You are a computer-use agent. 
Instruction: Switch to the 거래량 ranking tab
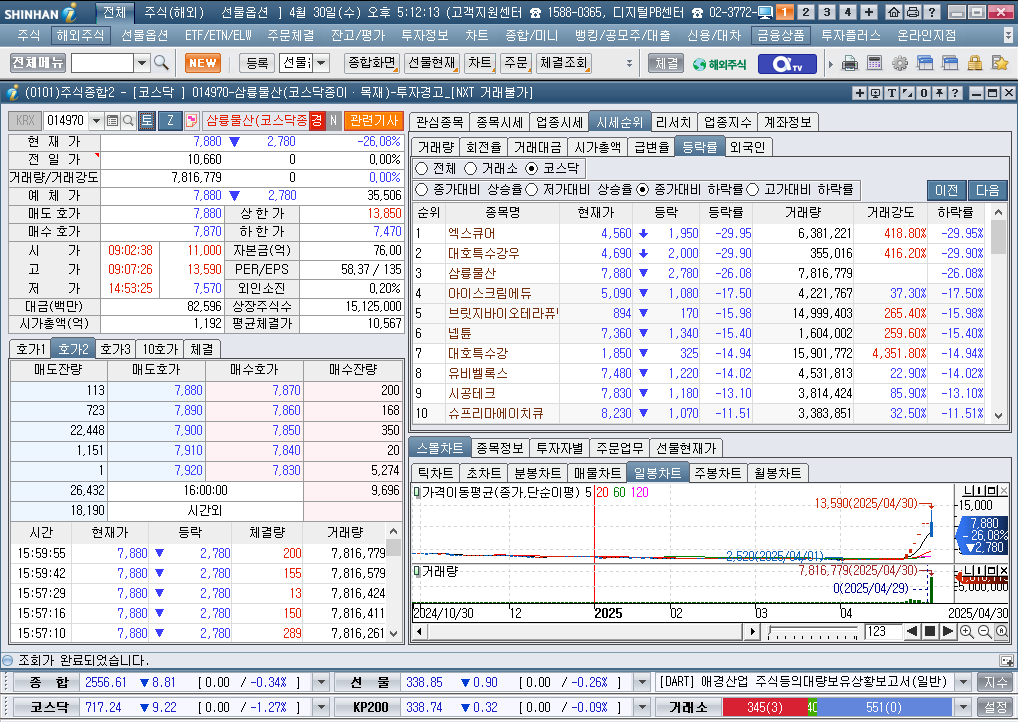(x=436, y=147)
